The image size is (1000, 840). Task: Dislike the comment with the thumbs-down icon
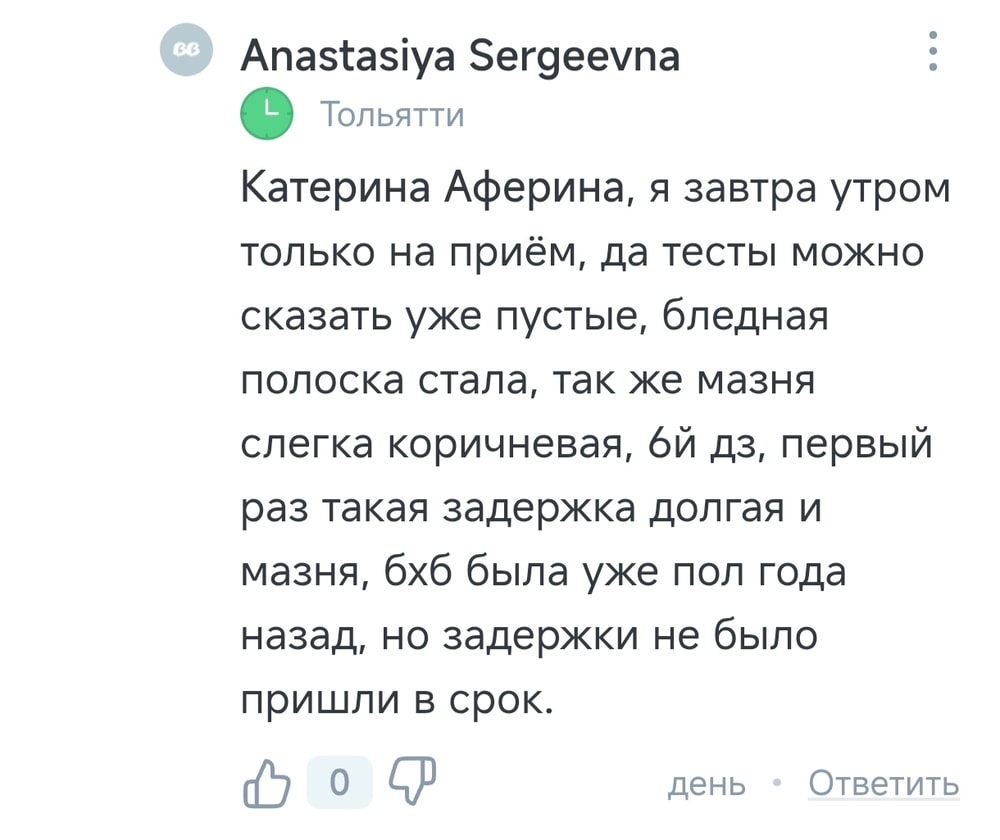point(412,781)
